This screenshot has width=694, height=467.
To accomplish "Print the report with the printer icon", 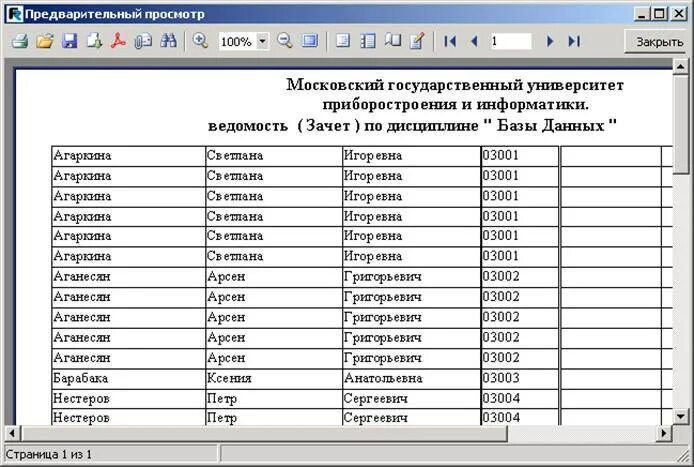I will 20,42.
